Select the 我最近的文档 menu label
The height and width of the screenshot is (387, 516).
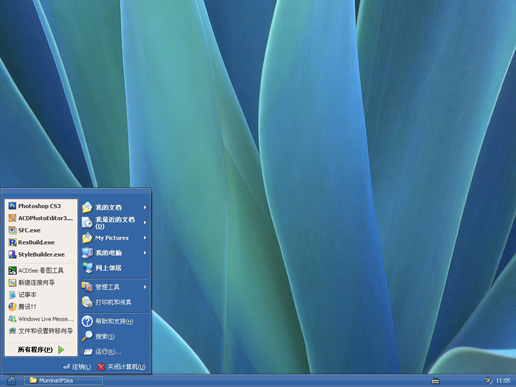(x=115, y=222)
